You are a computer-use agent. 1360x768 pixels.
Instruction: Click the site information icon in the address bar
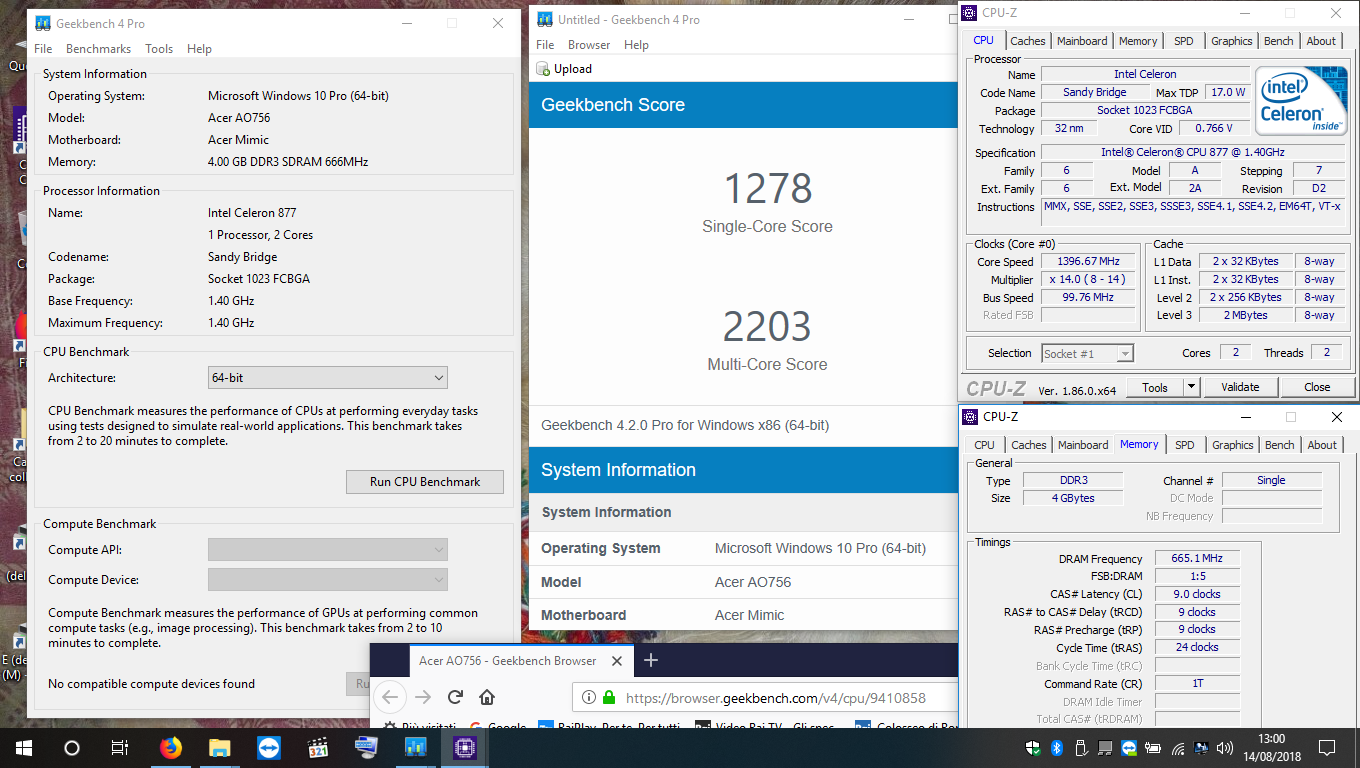(588, 697)
